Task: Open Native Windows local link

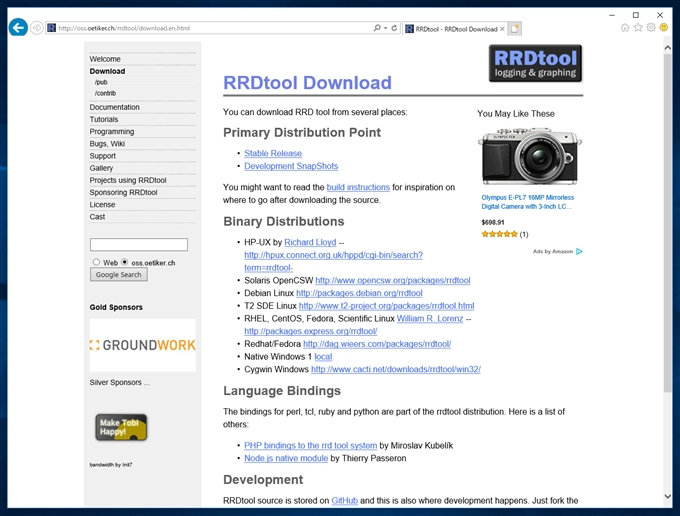Action: (323, 356)
